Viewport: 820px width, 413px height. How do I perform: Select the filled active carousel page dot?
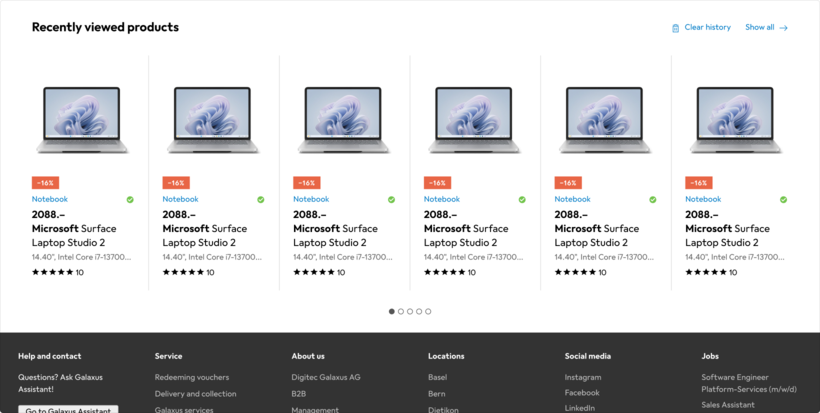click(x=392, y=312)
